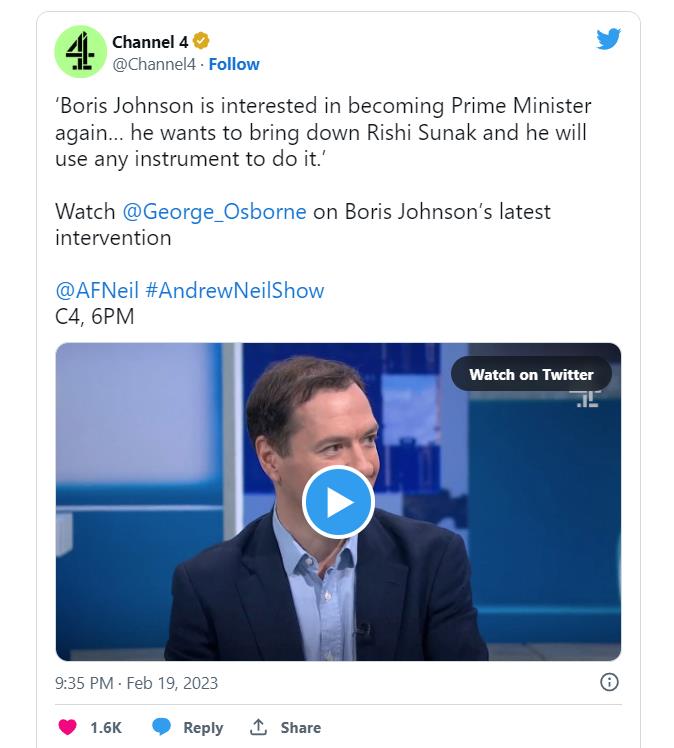674x748 pixels.
Task: Click the gold verified badge
Action: [201, 41]
